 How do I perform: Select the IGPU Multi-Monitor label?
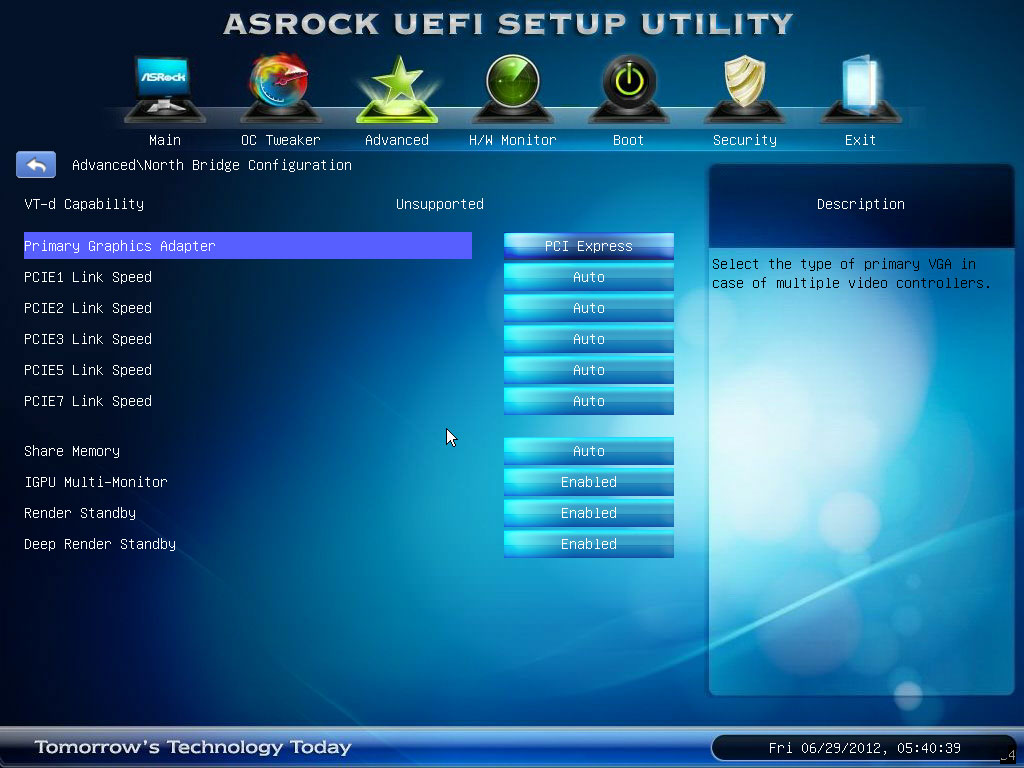[96, 482]
